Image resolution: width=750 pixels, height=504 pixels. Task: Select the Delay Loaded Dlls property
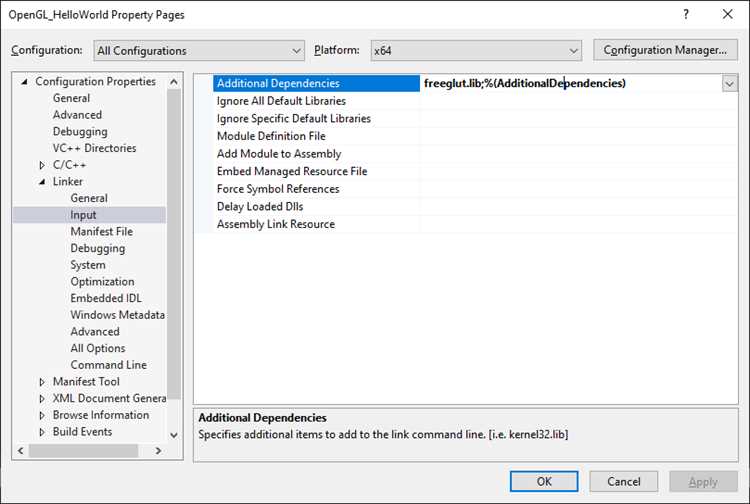coord(260,207)
